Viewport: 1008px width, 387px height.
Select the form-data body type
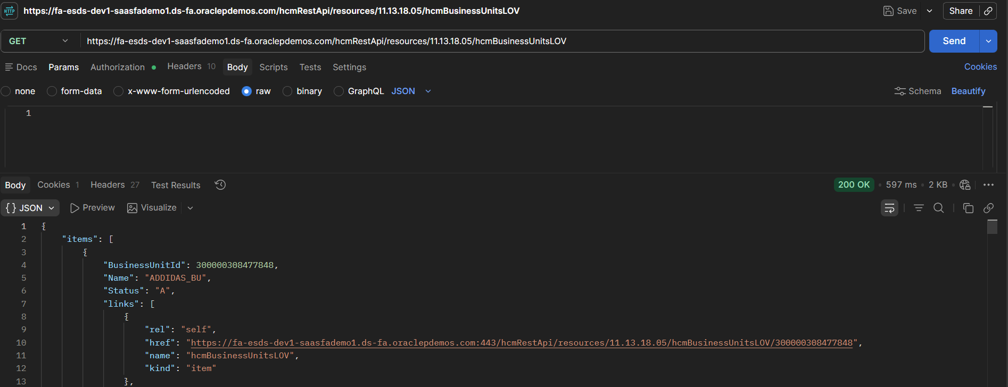coord(75,91)
